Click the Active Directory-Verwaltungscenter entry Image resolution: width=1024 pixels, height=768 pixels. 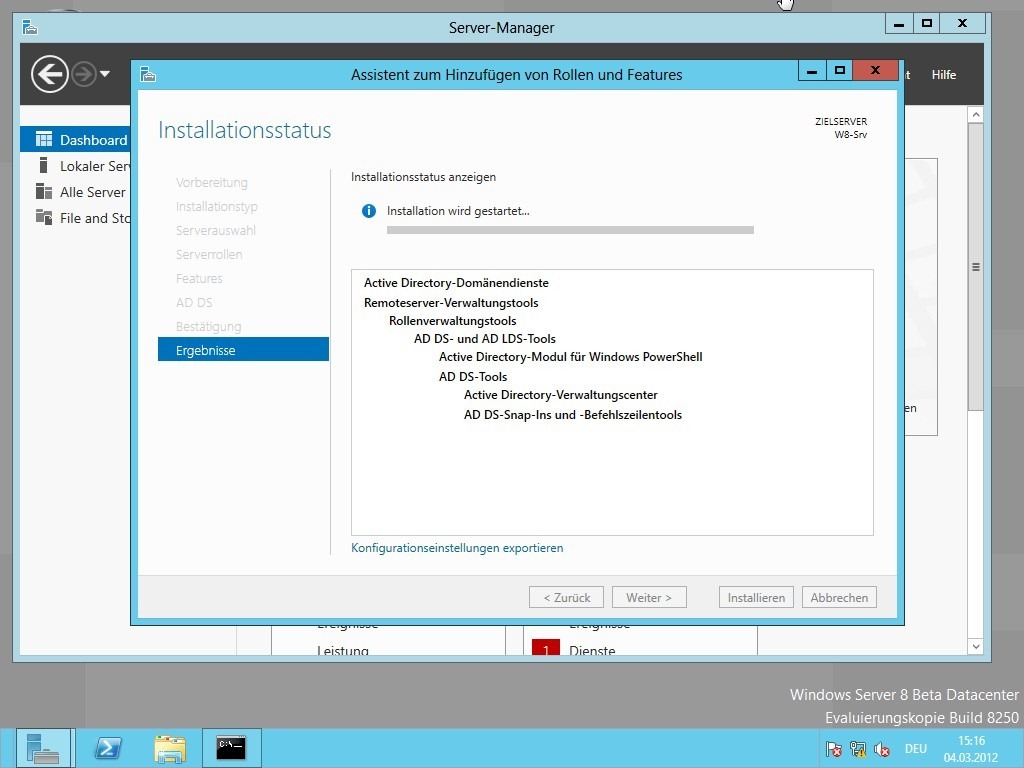click(x=560, y=395)
